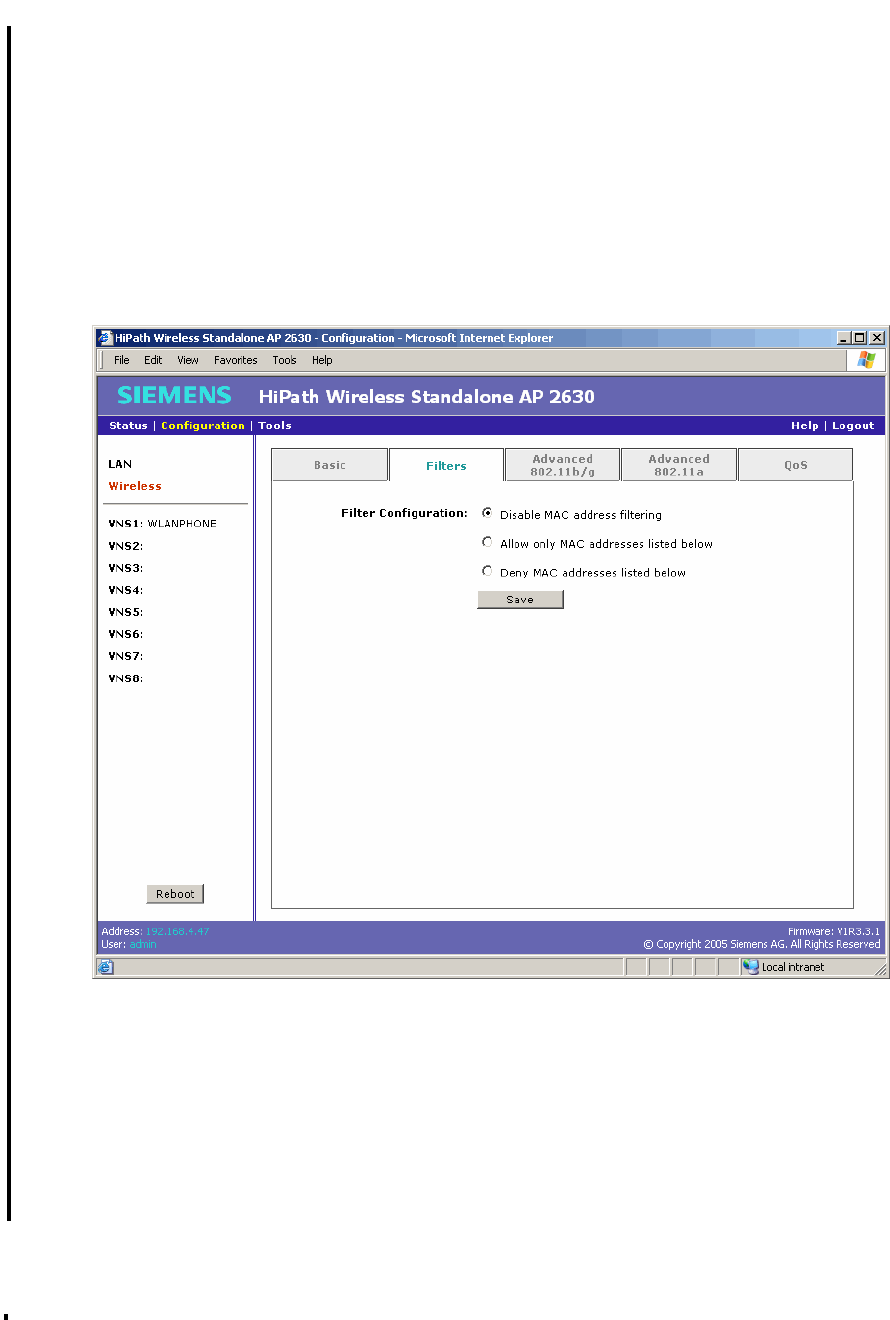Select VNS8 in the sidebar
This screenshot has height=1320, width=890.
click(126, 678)
